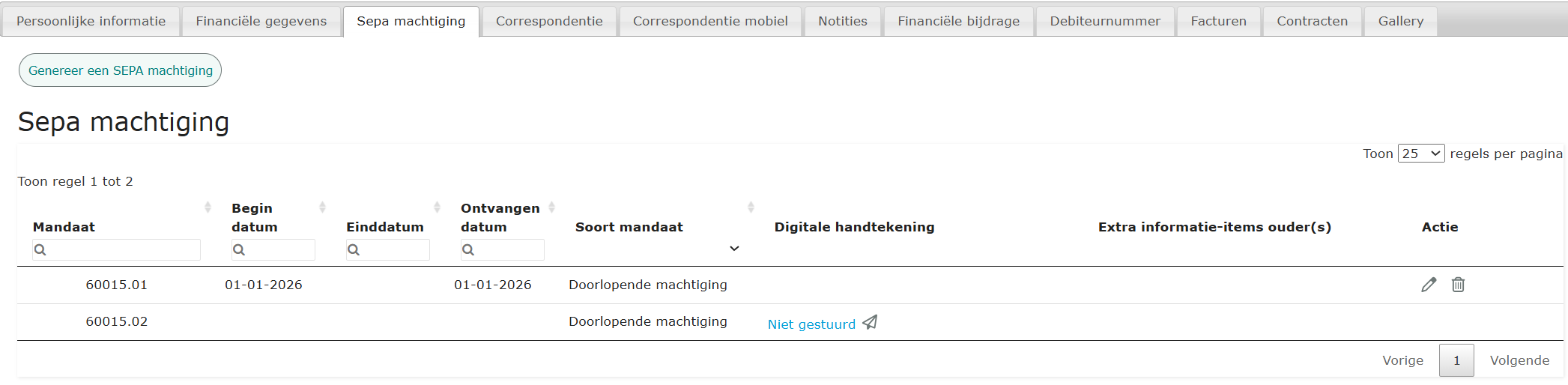
Task: Expand the Soort mandaat filter dropdown
Action: (x=734, y=249)
